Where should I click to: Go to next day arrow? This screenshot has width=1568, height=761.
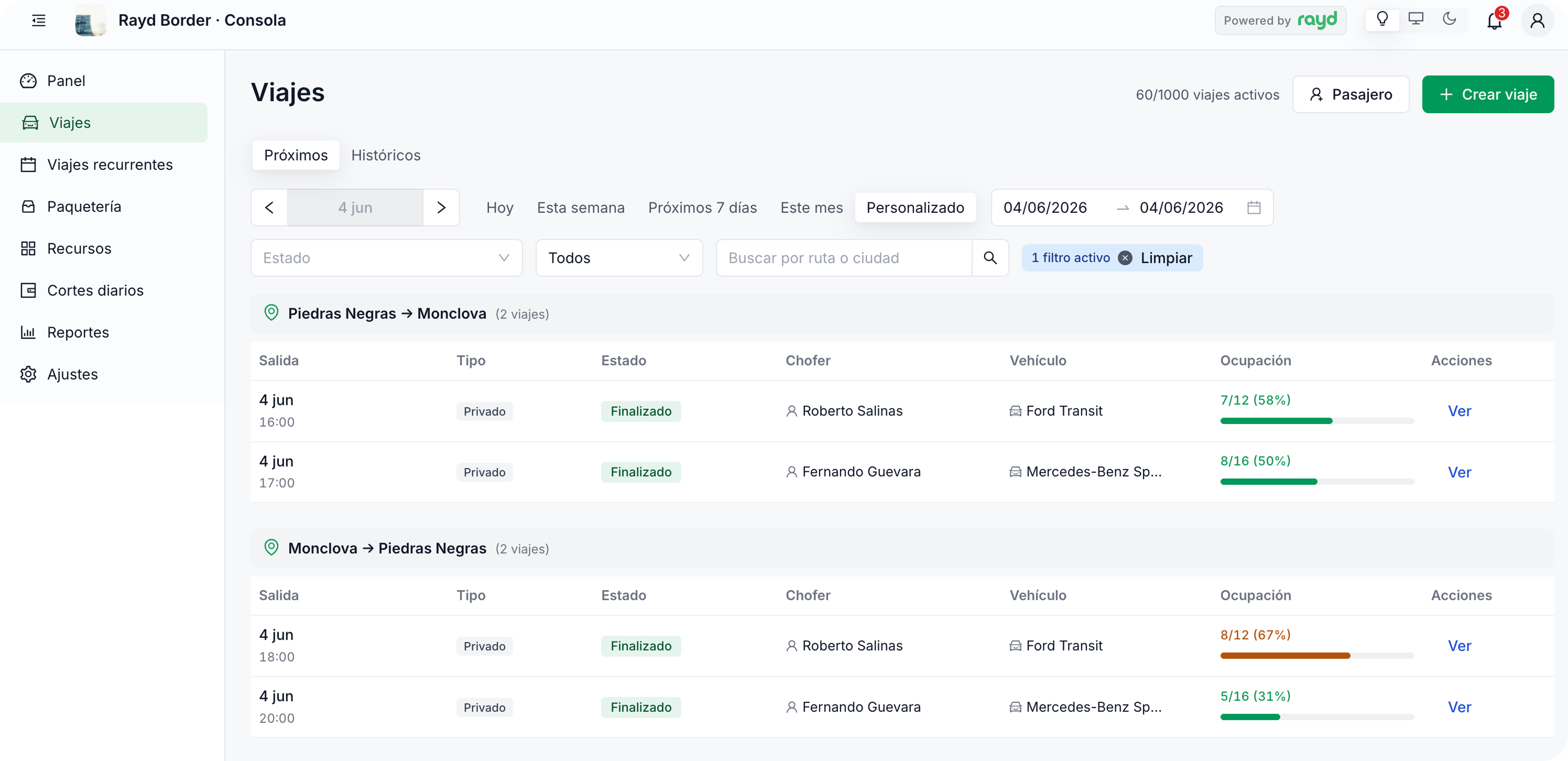441,208
